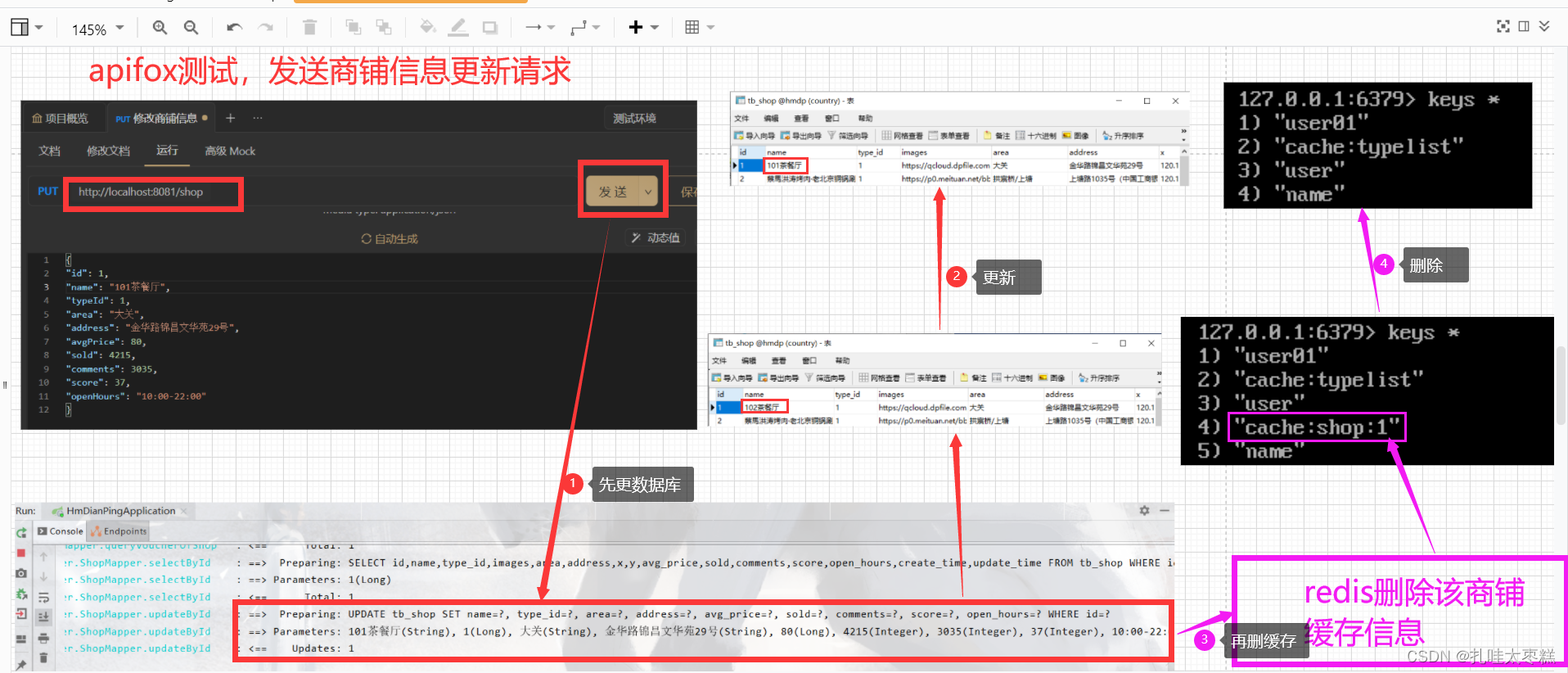Click the 文件 menu in upper tb_shop window

point(741,119)
